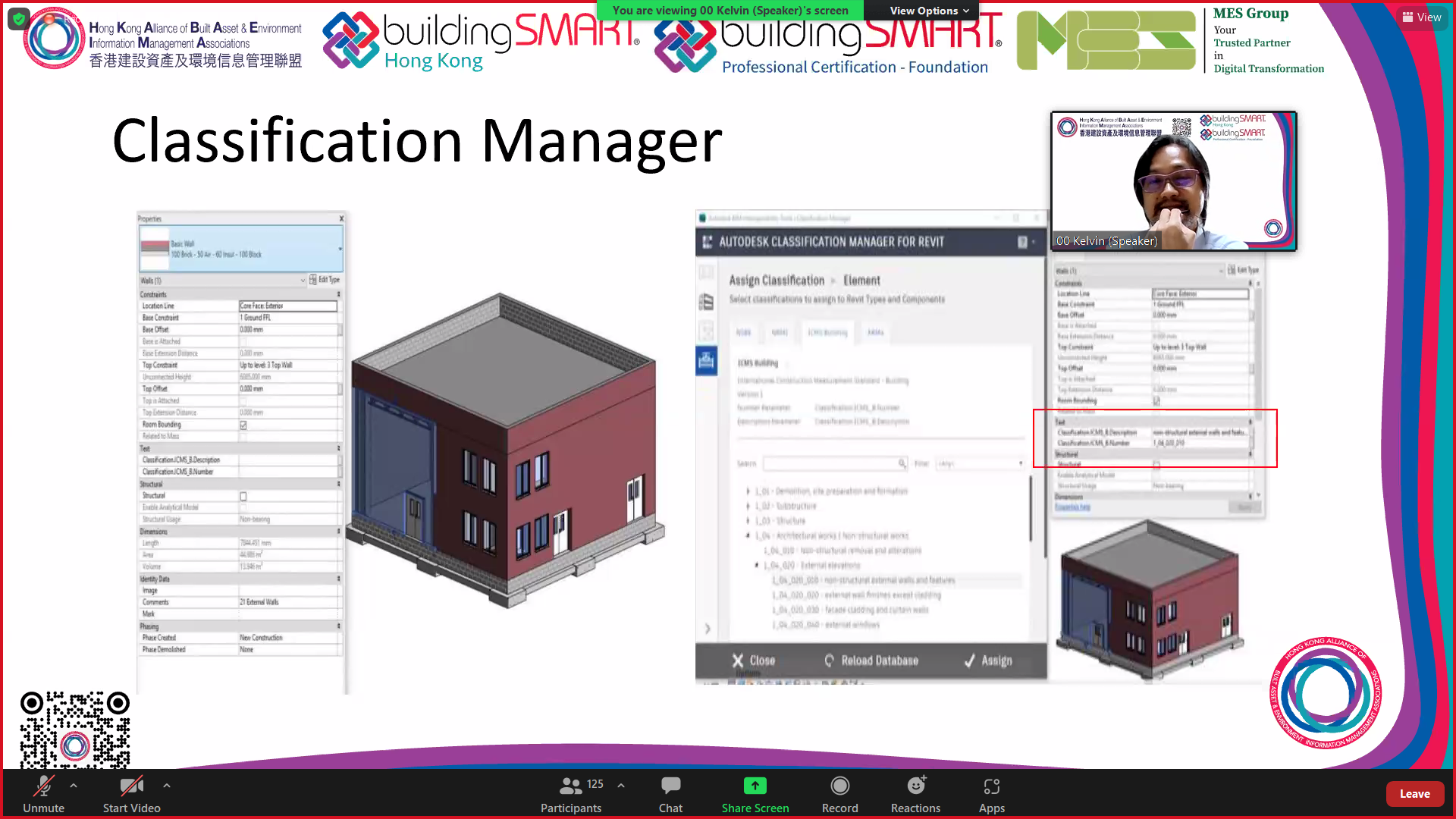Click the Assign button
Screen dimensions: 1456x819
(988, 661)
